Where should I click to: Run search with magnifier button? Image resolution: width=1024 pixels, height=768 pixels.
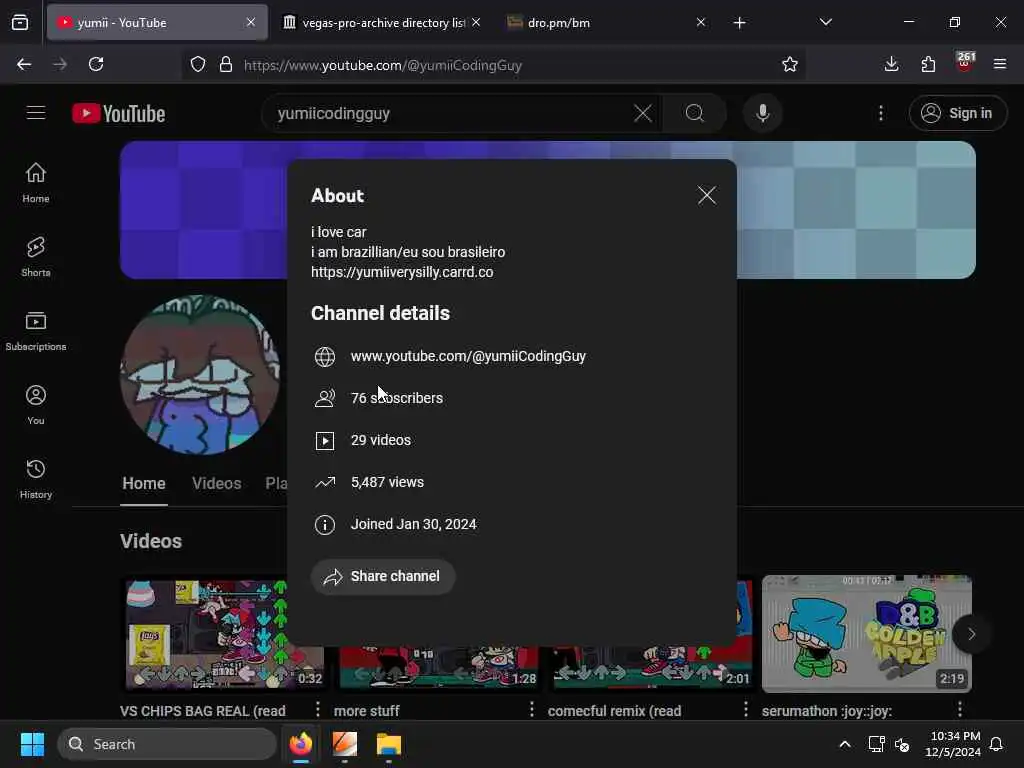695,114
